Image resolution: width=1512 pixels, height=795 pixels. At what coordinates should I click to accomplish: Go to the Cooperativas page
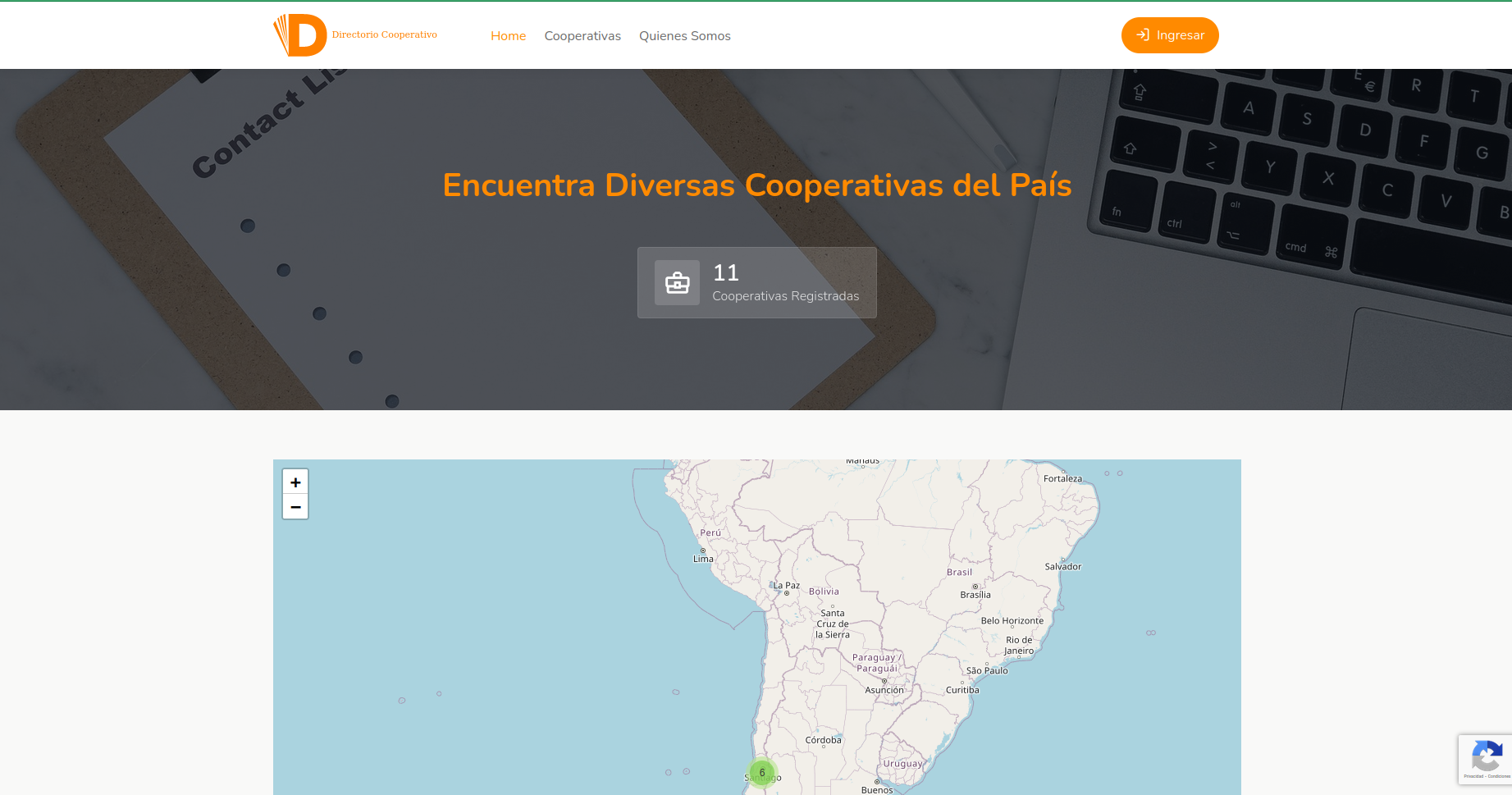tap(582, 36)
